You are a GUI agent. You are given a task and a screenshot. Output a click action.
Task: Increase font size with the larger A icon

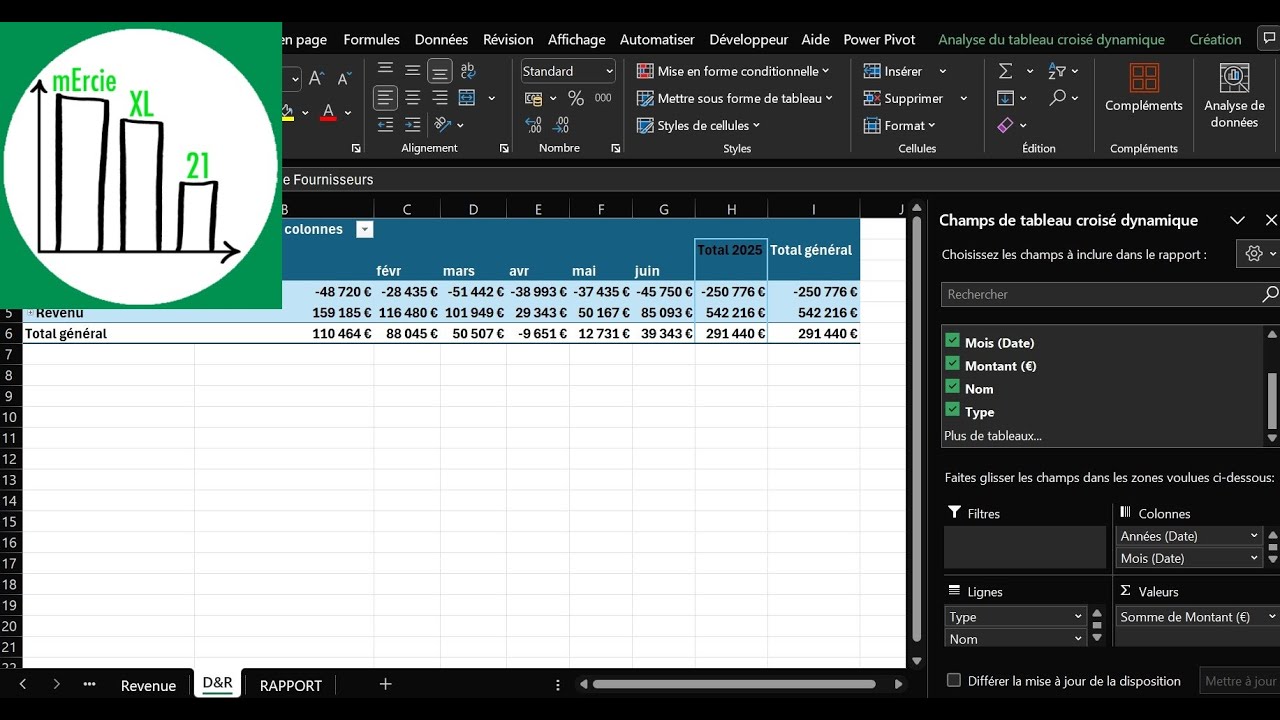(316, 78)
